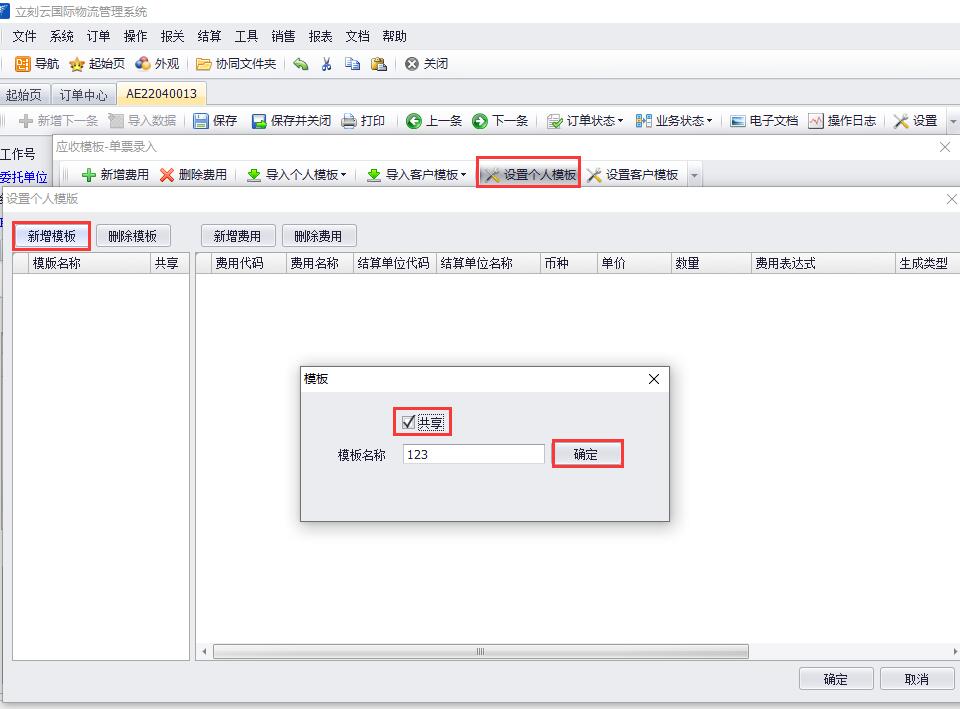The height and width of the screenshot is (709, 960).
Task: Click 确定 next to the 模板名称 field
Action: point(587,454)
